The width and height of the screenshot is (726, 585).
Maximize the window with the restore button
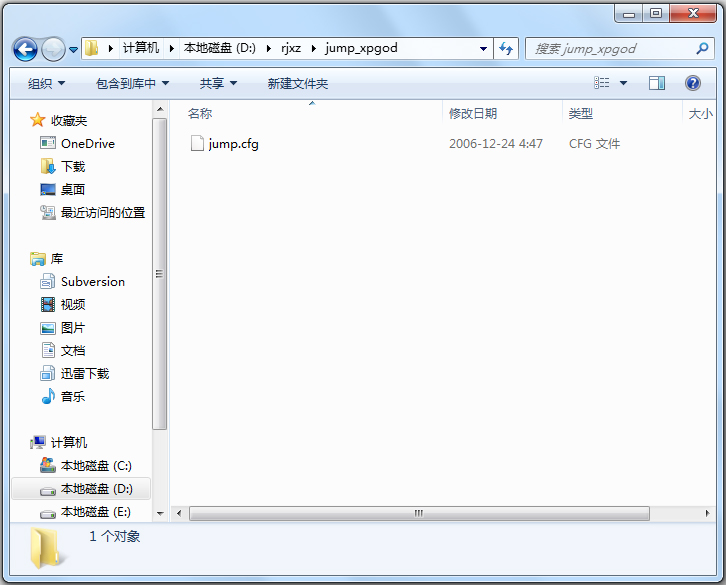[x=656, y=13]
